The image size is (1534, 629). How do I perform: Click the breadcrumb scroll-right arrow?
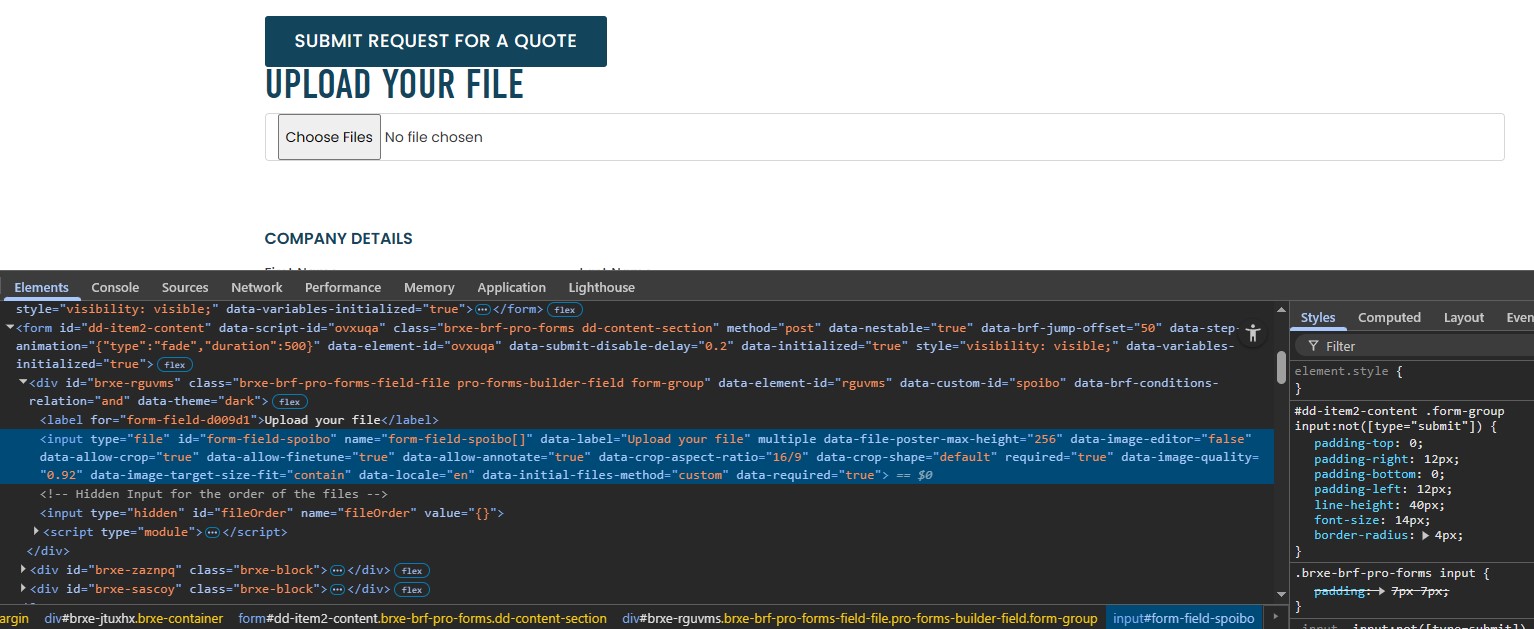tap(1275, 618)
